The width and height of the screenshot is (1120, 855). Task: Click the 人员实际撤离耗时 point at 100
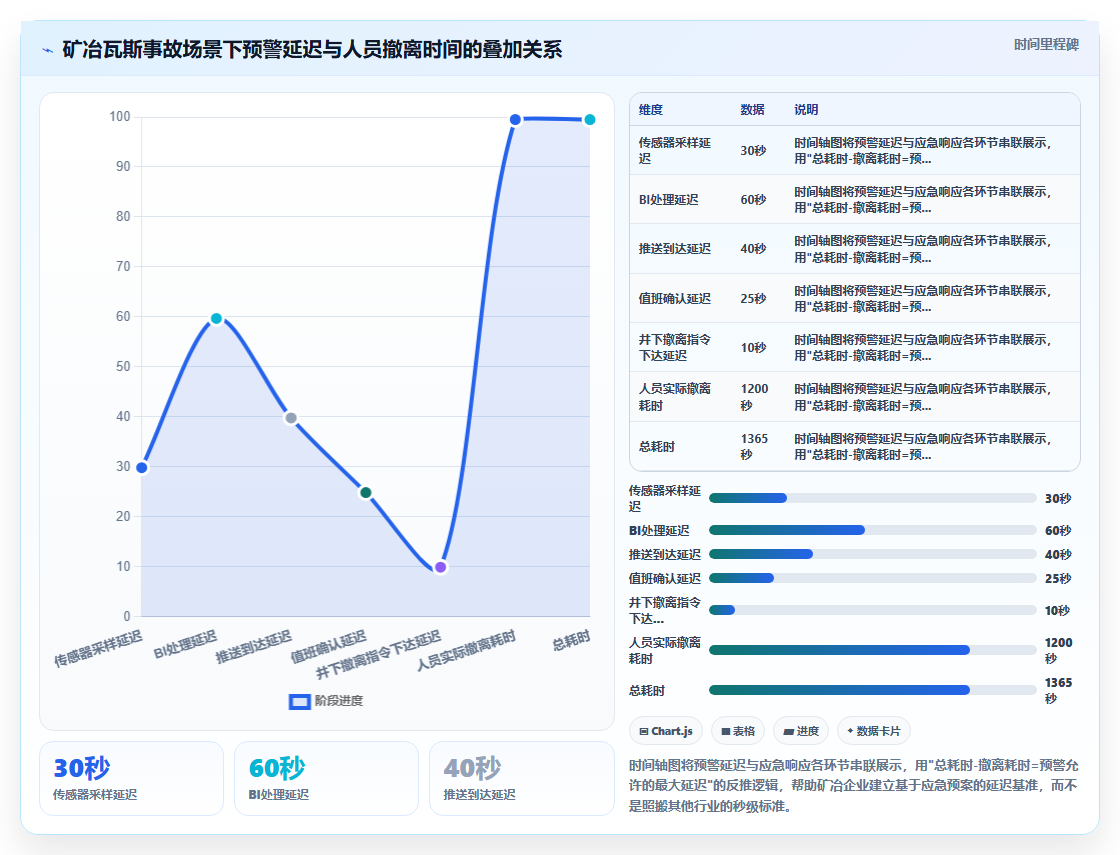click(515, 119)
